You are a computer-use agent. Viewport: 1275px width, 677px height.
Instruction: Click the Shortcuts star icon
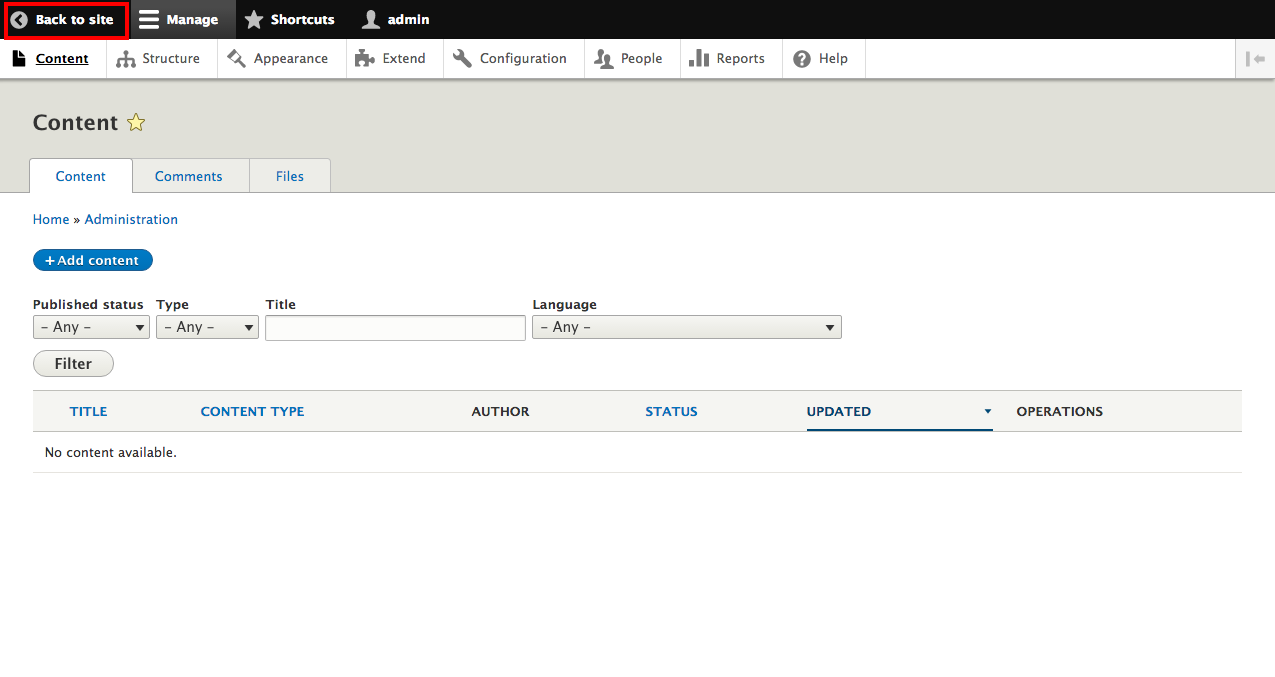coord(254,20)
